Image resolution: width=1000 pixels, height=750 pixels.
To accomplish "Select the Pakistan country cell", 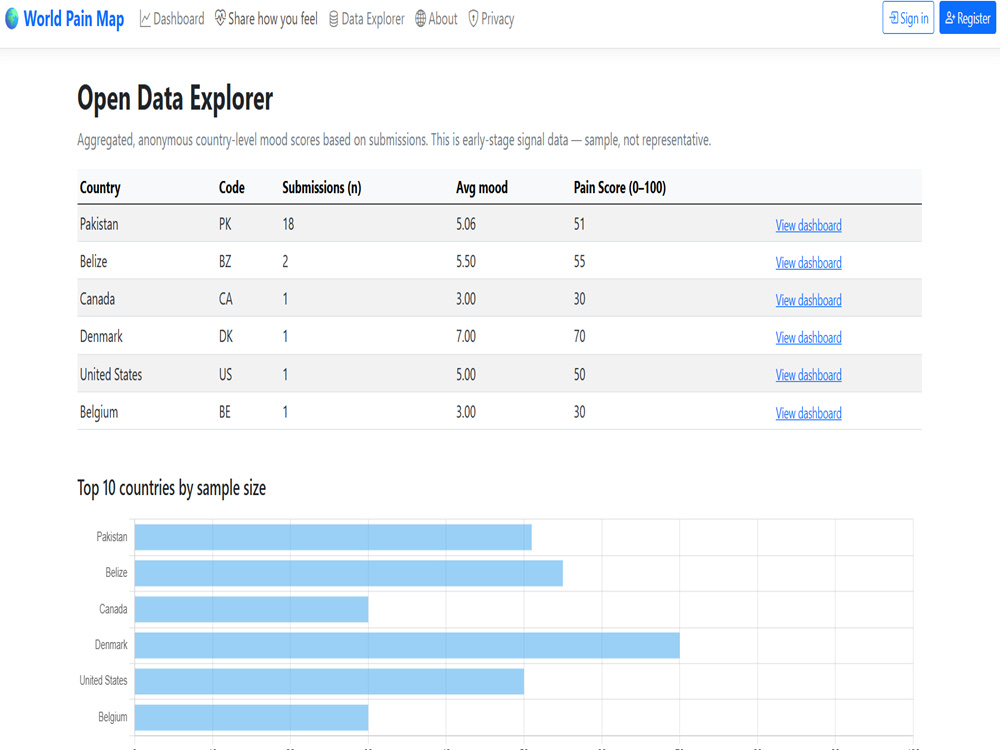I will point(99,224).
